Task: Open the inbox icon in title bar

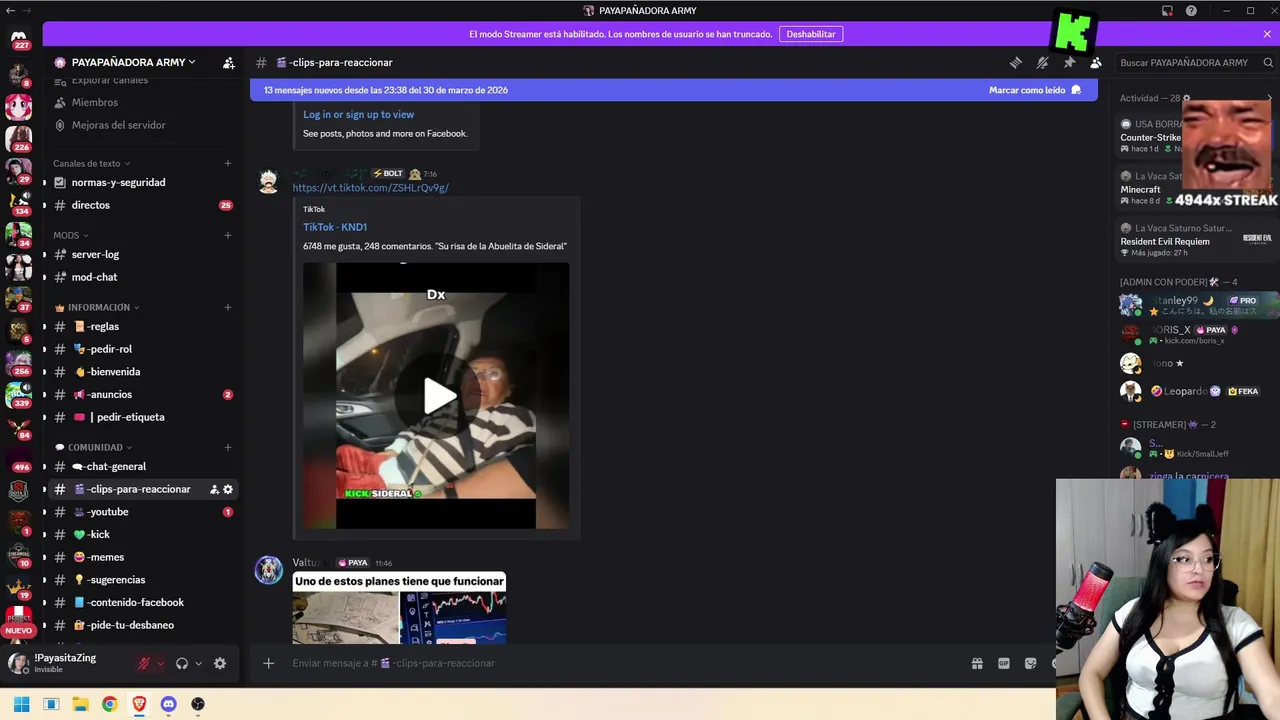Action: click(x=1167, y=11)
